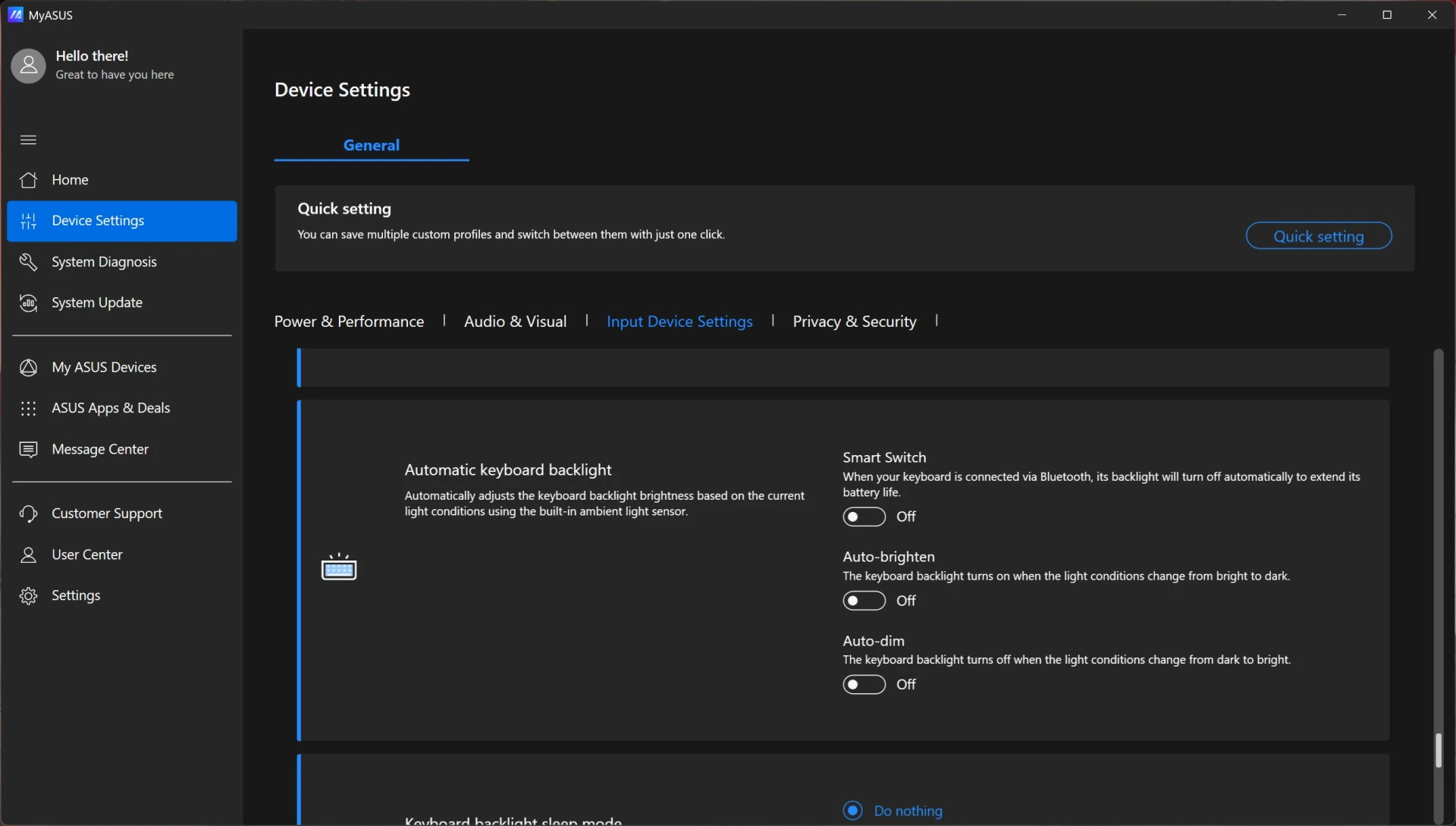The height and width of the screenshot is (826, 1456).
Task: Select the Do nothing radio option
Action: pos(852,810)
